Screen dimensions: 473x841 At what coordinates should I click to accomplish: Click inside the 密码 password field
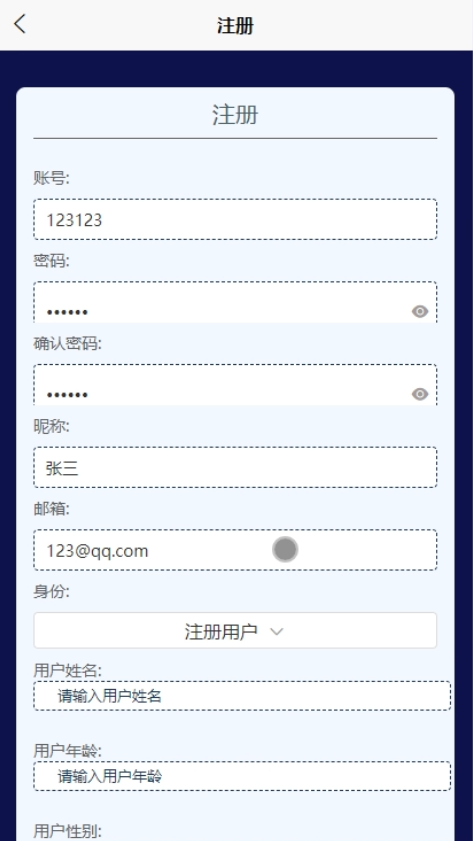pos(235,302)
